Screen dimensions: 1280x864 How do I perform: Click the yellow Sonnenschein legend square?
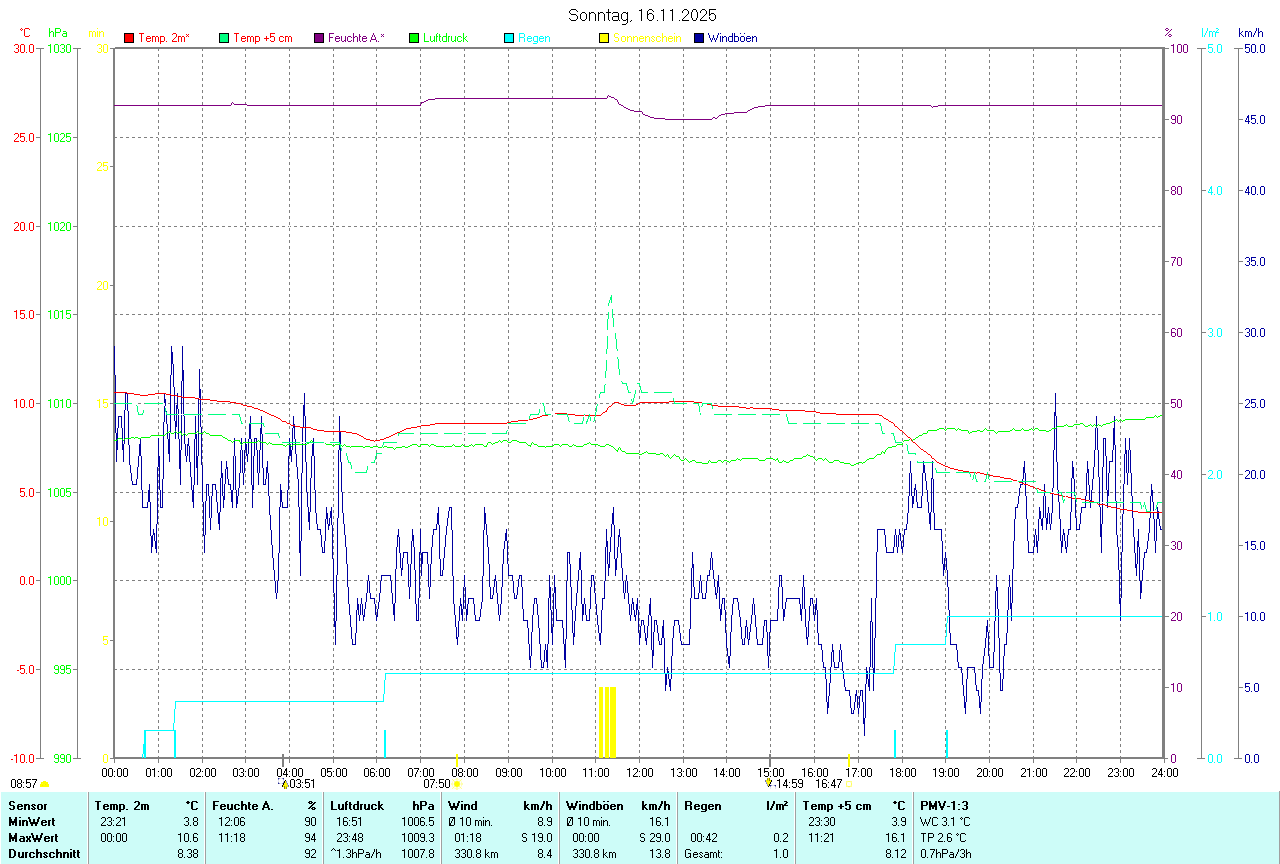pyautogui.click(x=604, y=38)
